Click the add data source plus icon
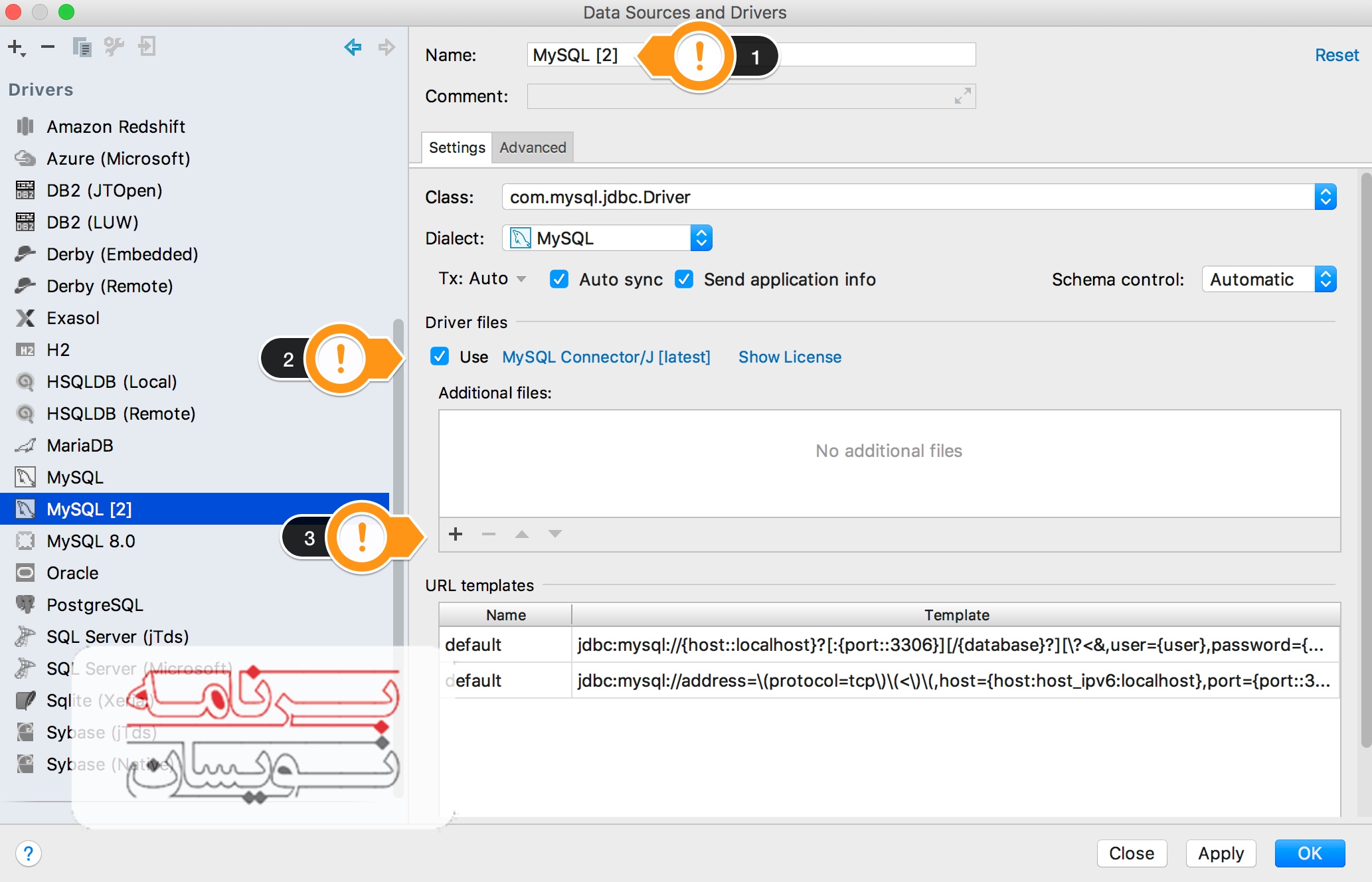Screen dimensions: 1372x882 point(15,47)
